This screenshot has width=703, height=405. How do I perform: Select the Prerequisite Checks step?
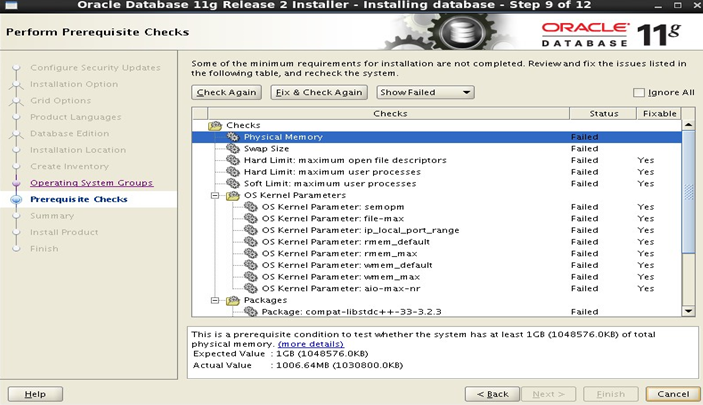(x=79, y=199)
